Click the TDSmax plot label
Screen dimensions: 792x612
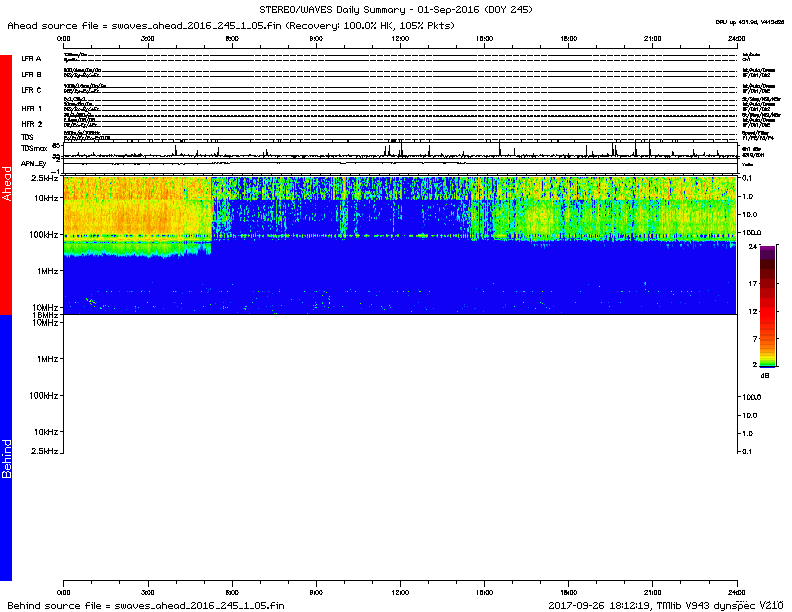(34, 148)
